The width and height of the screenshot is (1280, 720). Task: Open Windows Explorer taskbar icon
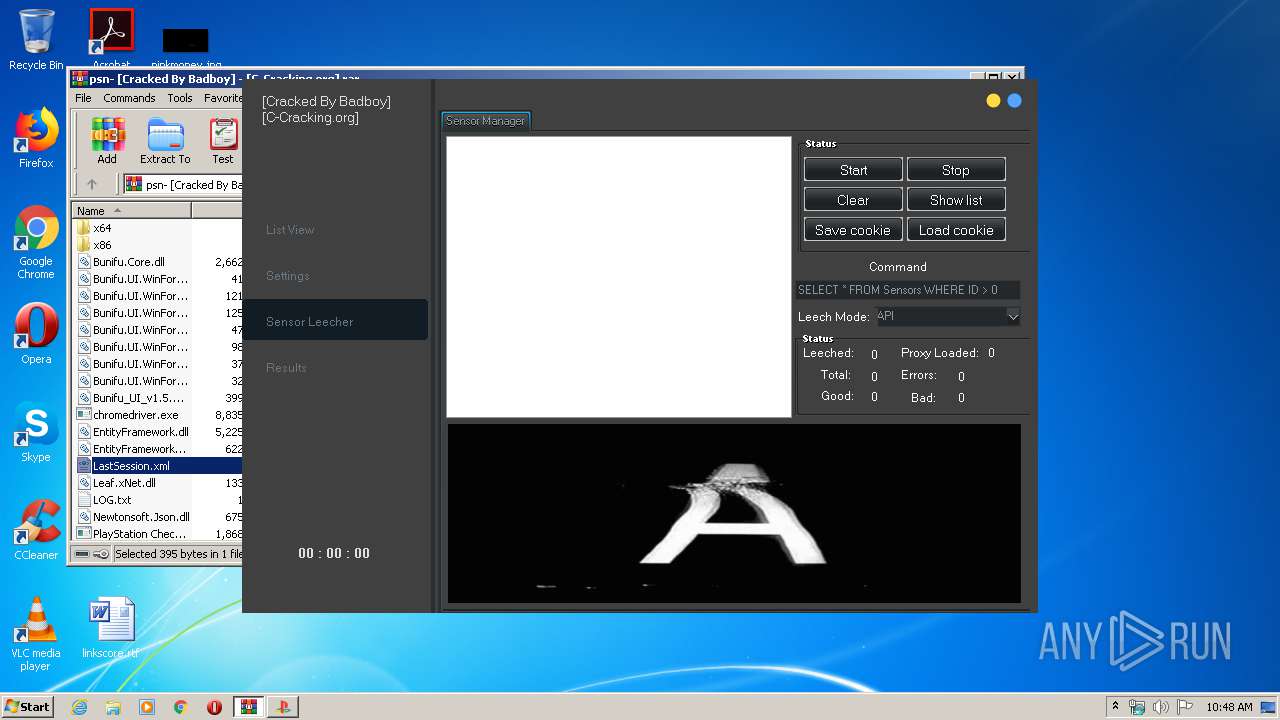[113, 707]
